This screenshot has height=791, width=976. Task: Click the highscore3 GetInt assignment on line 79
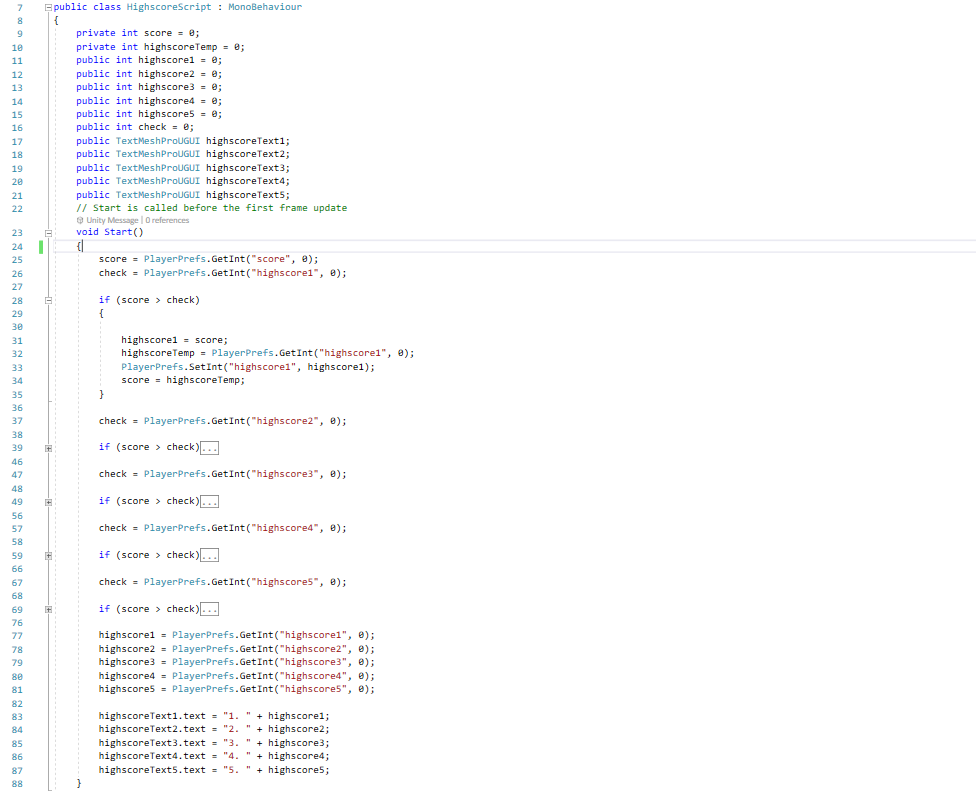click(x=237, y=662)
